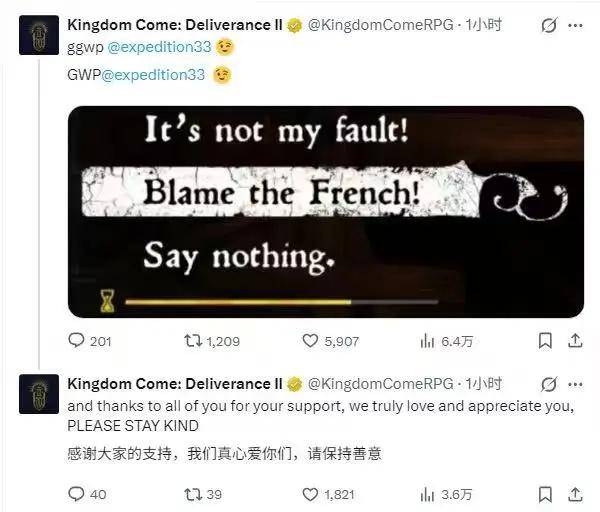Open the first tweet's profile avatar
Image resolution: width=600 pixels, height=512 pixels.
39,35
